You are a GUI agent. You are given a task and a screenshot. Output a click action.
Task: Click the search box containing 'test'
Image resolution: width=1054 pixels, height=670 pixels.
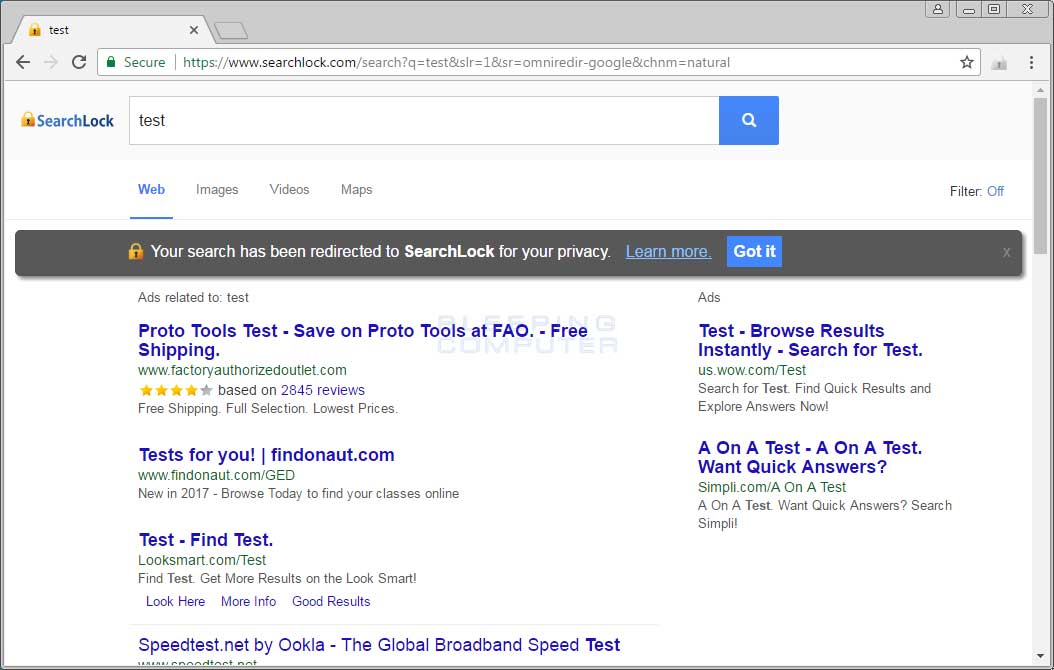[x=424, y=120]
